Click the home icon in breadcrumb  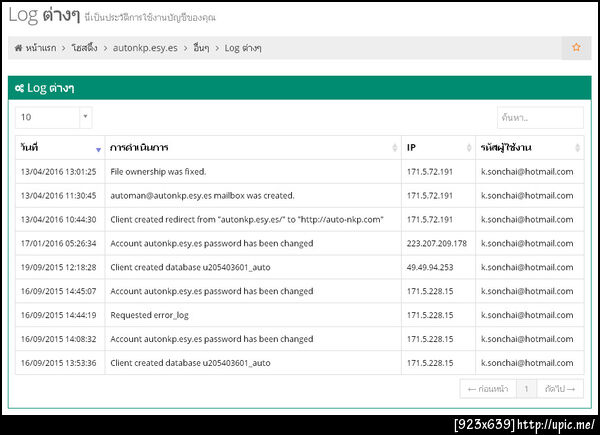(x=18, y=48)
